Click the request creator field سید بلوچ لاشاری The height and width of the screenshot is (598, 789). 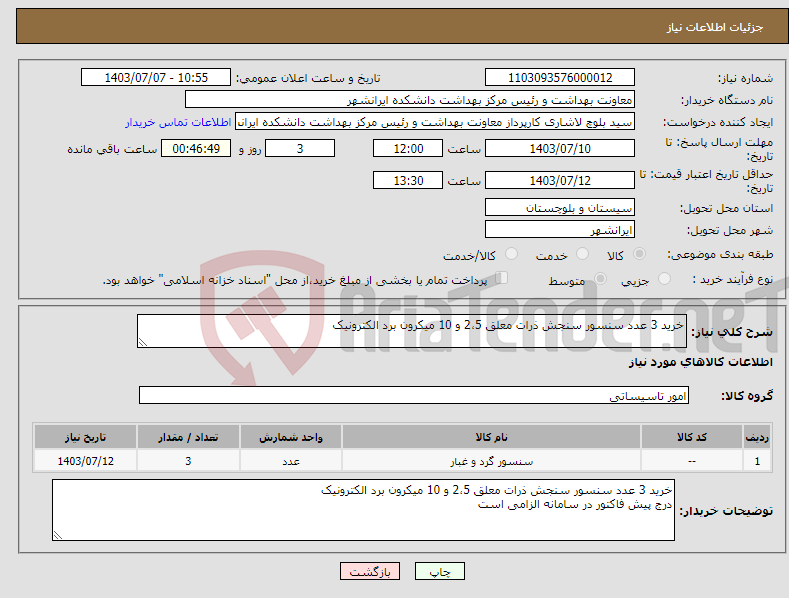[435, 122]
